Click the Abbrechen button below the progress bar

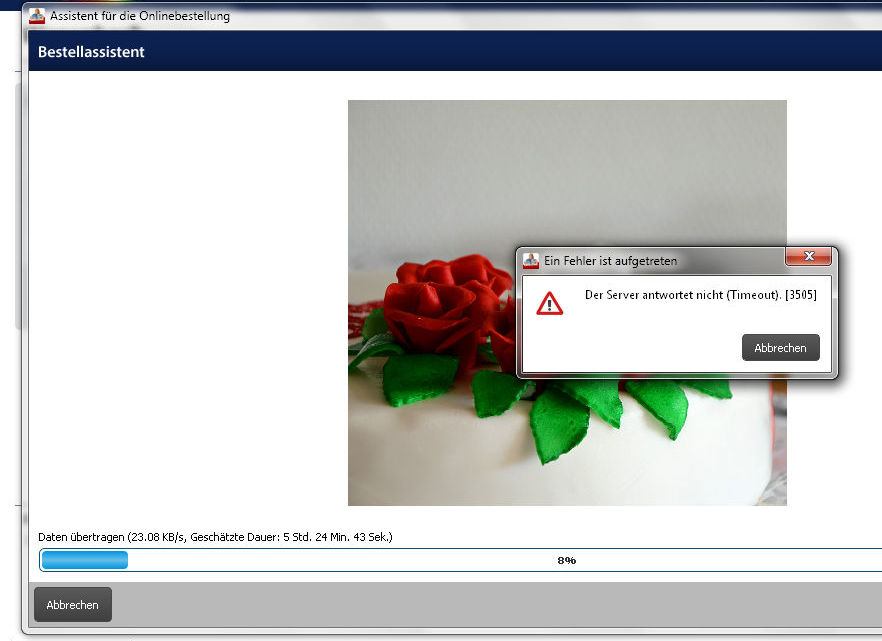click(x=73, y=604)
